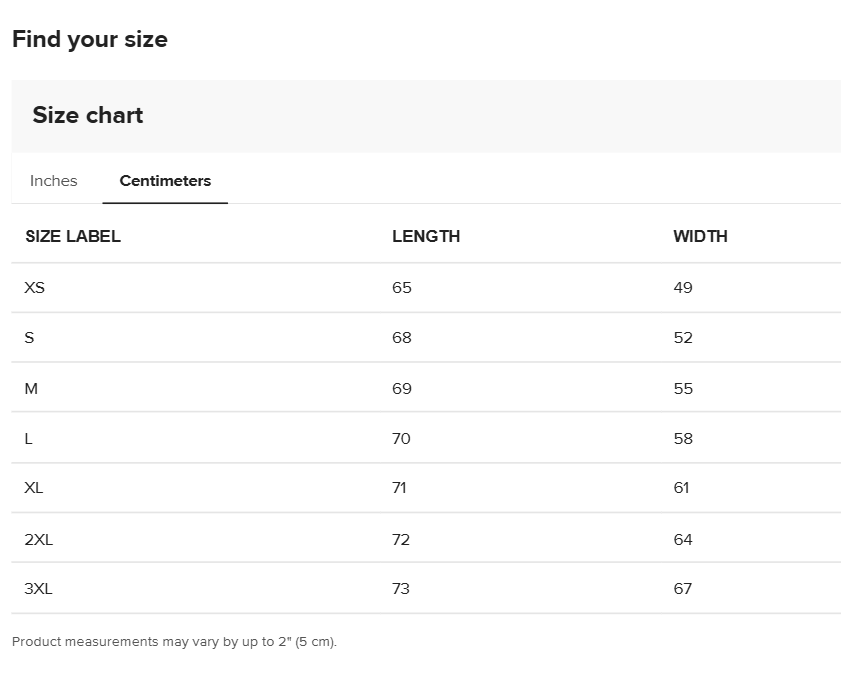Click length value 65 for XS
The height and width of the screenshot is (690, 841).
coord(402,288)
